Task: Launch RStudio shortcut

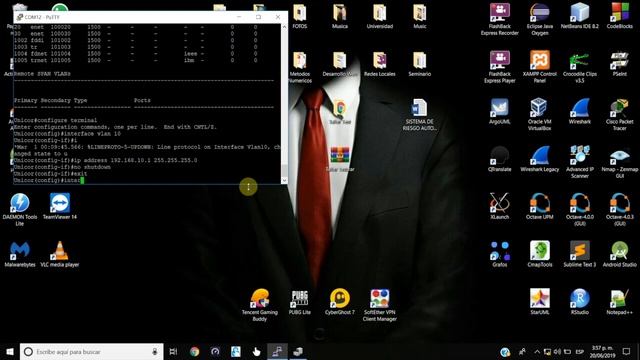Action: (580, 302)
